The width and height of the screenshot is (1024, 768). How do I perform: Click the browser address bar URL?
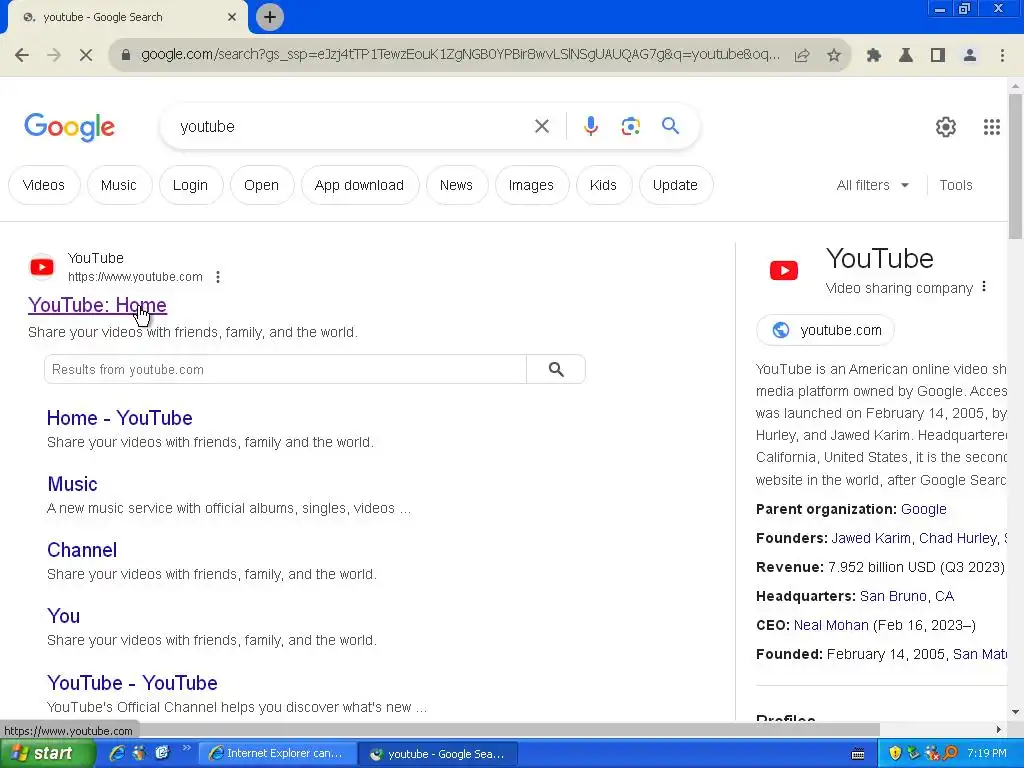coord(460,55)
